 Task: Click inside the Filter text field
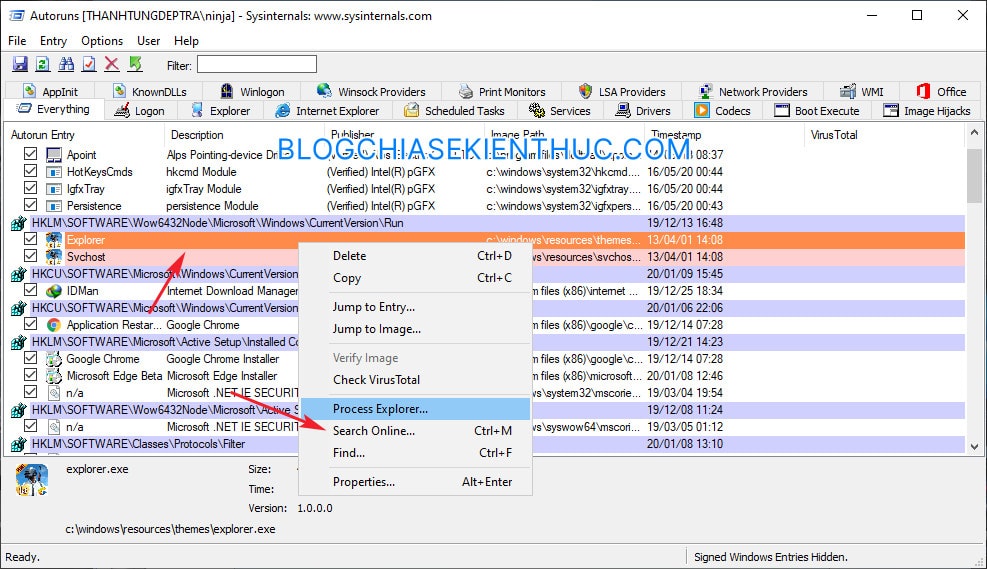point(257,65)
